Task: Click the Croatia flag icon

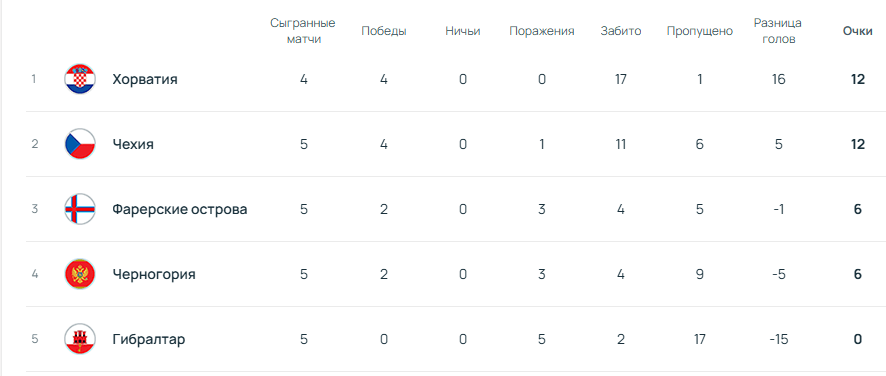Action: (80, 79)
